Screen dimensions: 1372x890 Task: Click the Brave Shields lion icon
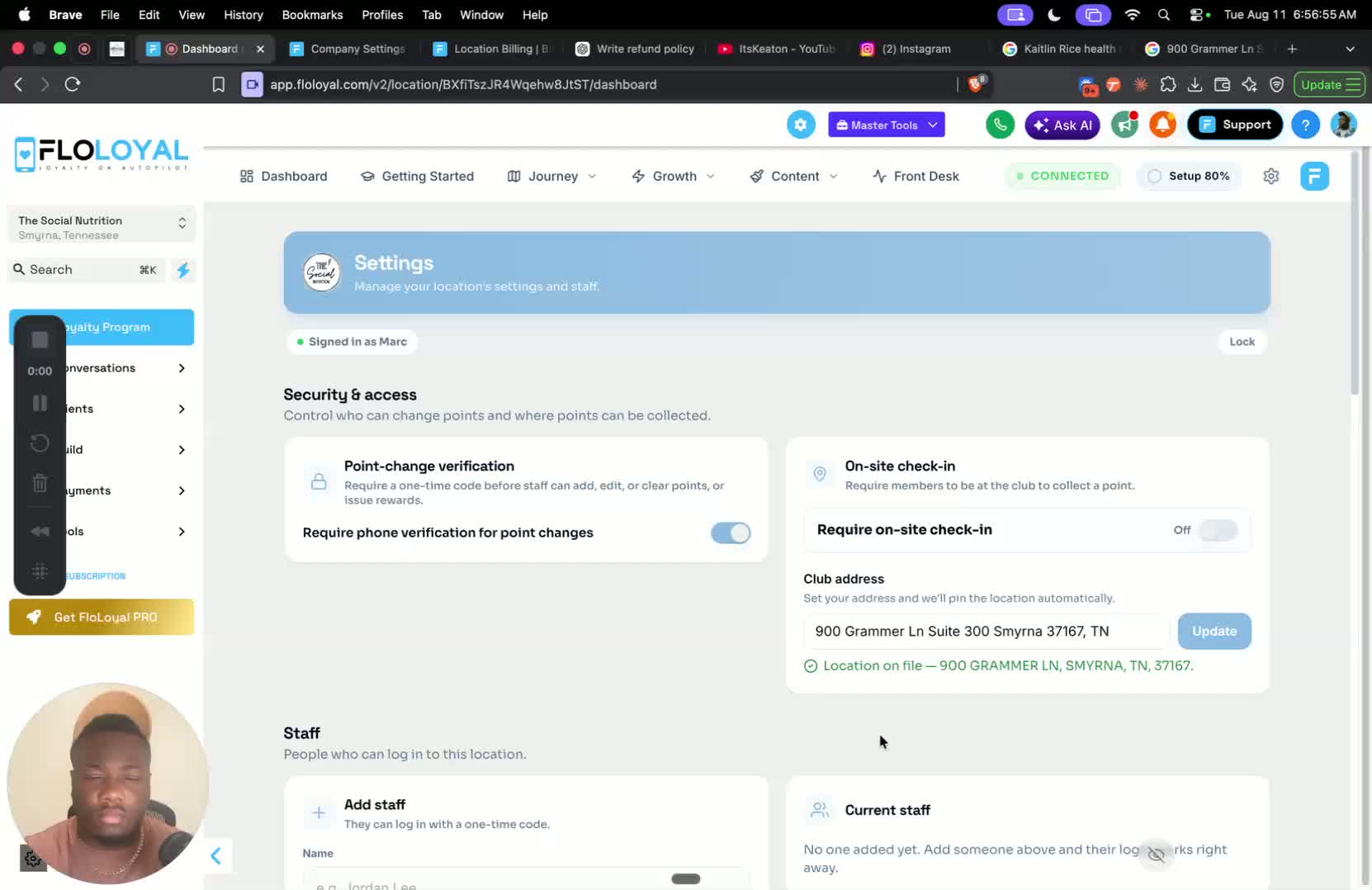coord(976,83)
